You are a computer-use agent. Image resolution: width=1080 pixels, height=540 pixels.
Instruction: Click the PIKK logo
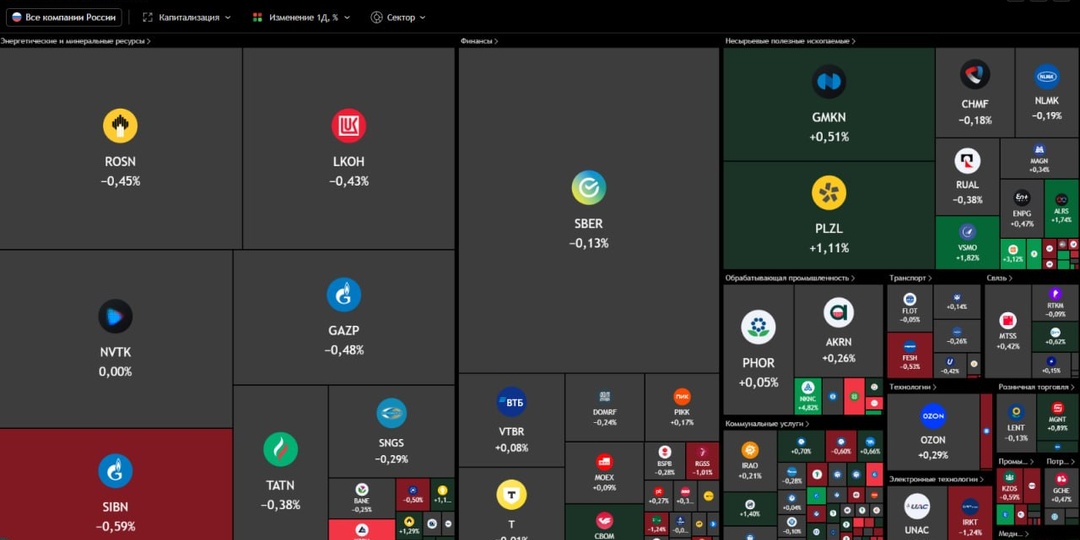point(682,397)
